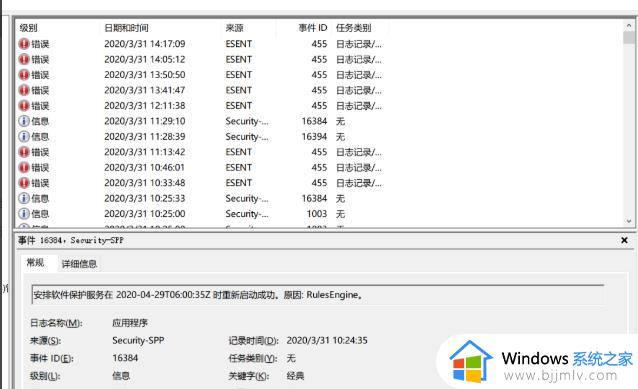Click Security-SPP source value in details
Viewport: 638px width, 389px height.
click(138, 340)
